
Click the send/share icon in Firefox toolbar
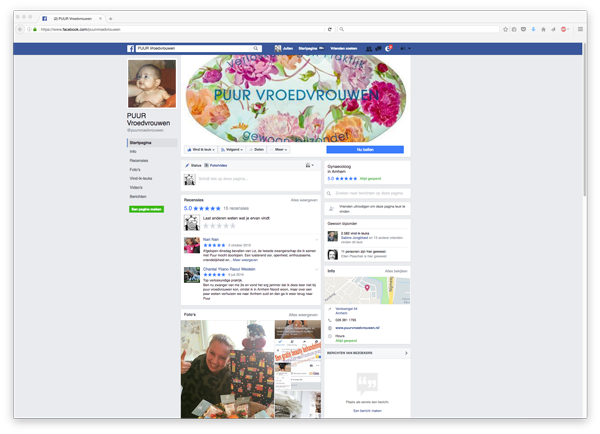[553, 29]
